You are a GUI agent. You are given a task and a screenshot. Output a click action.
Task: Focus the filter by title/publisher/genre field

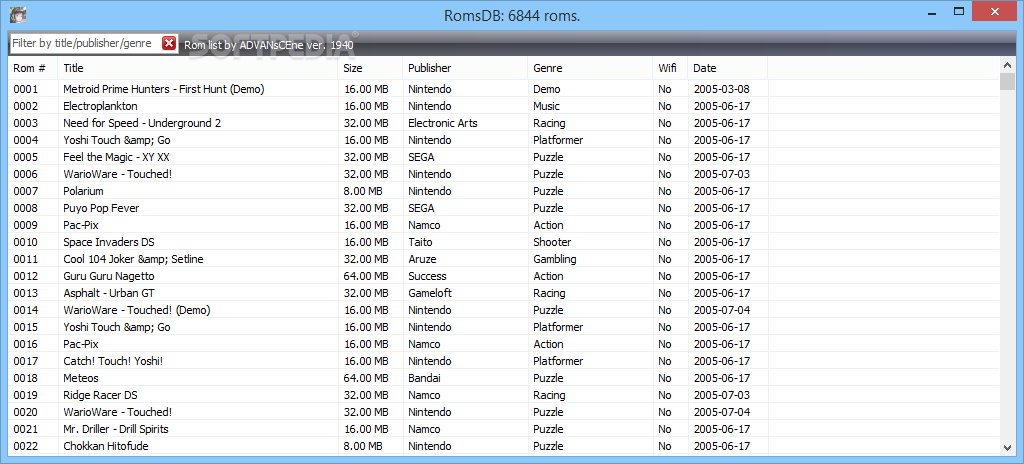[x=86, y=43]
